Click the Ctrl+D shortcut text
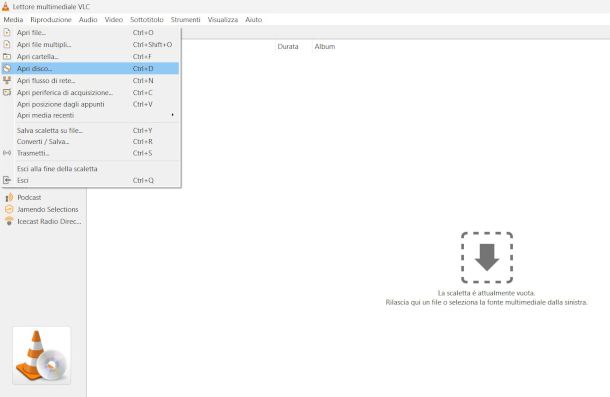 [x=143, y=69]
